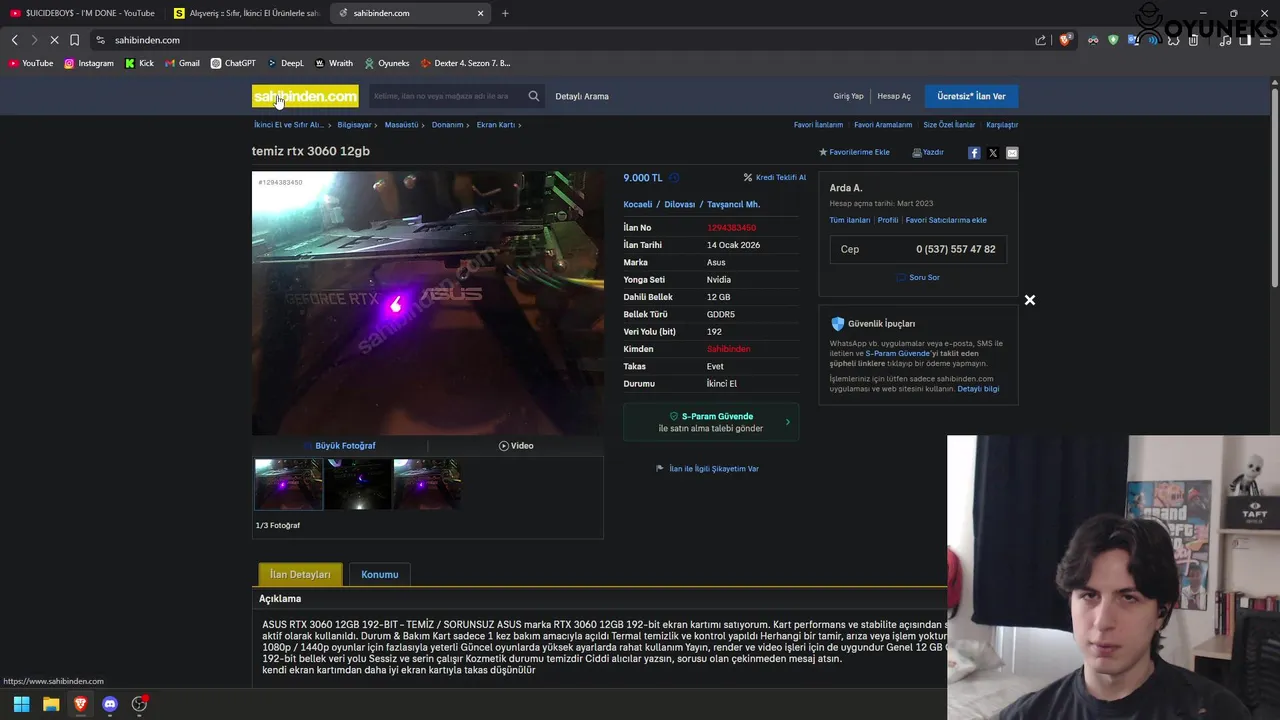Open seller Profili link

(888, 220)
